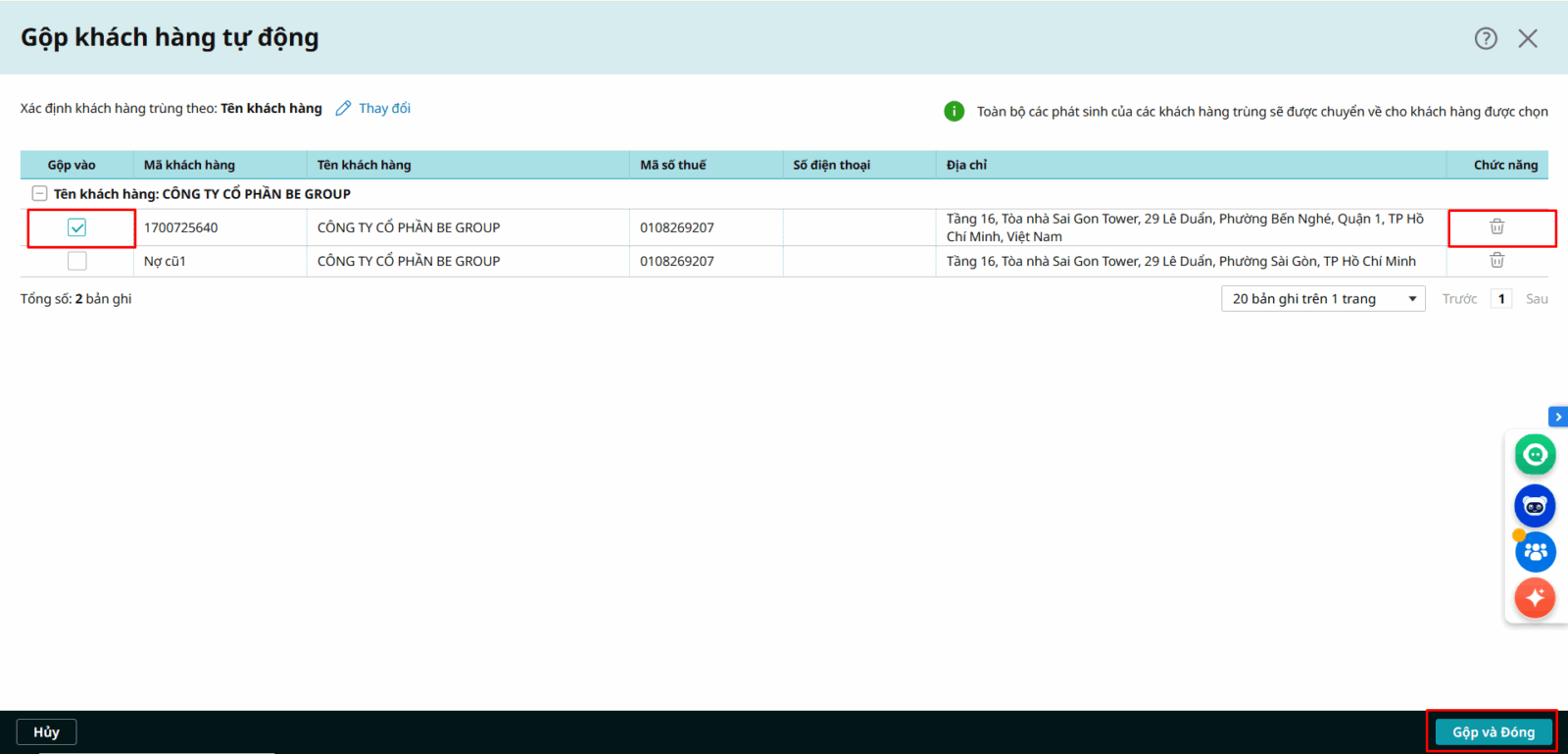Click the help question mark icon
This screenshot has height=754, width=1568.
pos(1486,38)
